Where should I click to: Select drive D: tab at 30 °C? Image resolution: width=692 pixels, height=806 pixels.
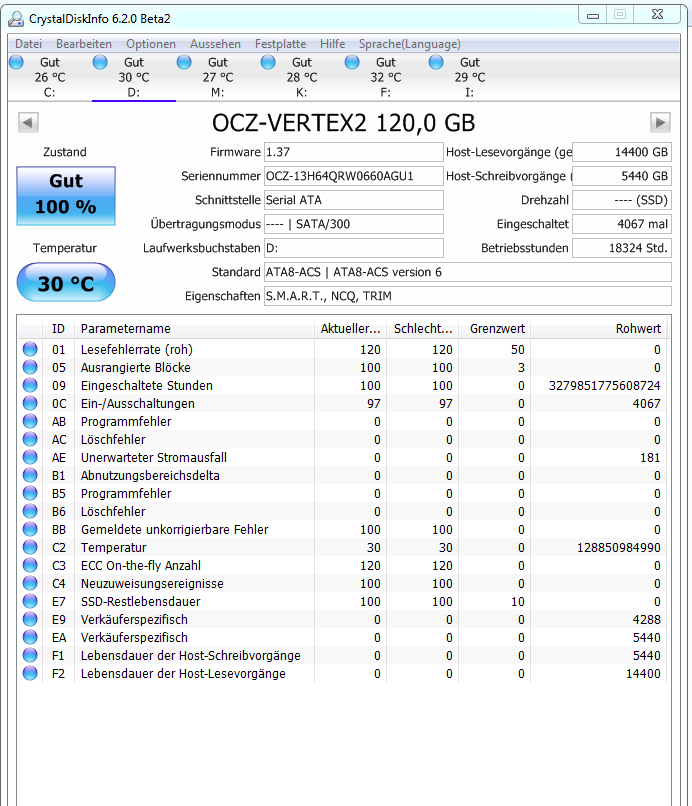[x=134, y=77]
